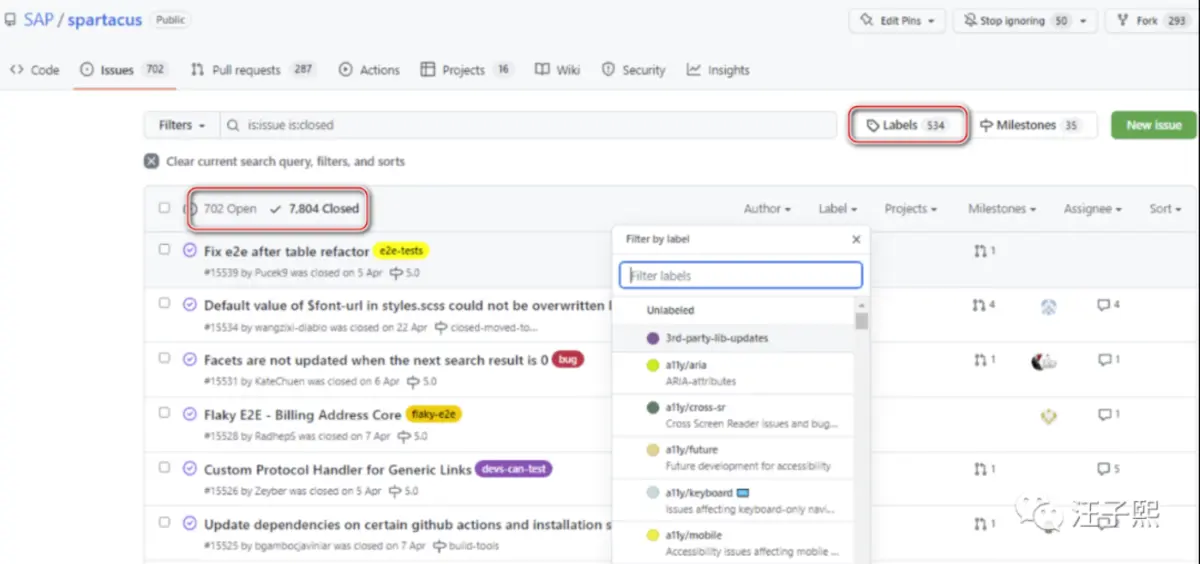Screen dimensions: 1200x564
Task: Fork the spartacus repository
Action: coord(1152,21)
